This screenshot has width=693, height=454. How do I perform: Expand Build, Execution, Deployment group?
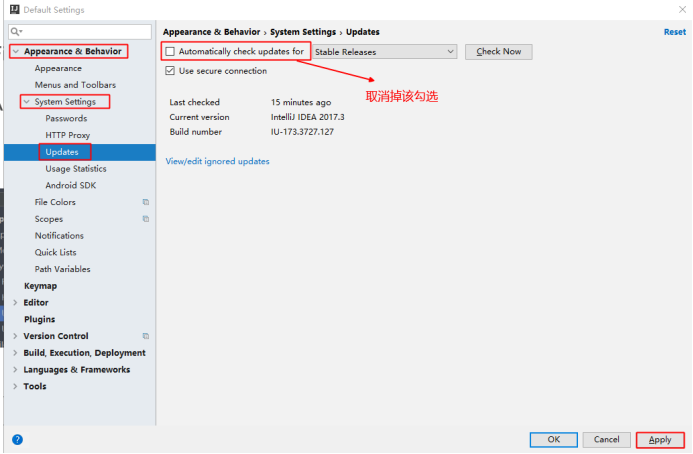tap(15, 353)
